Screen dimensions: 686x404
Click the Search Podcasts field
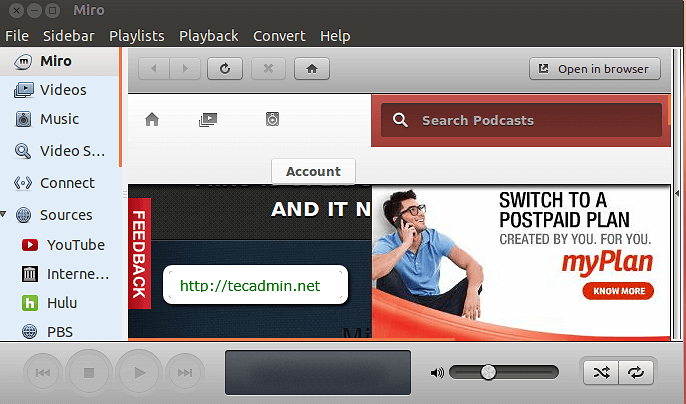coord(521,120)
